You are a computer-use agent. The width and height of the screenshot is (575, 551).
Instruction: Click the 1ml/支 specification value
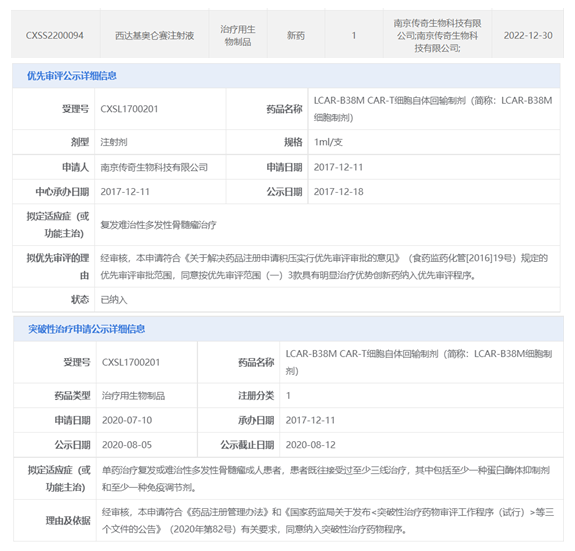coord(328,142)
